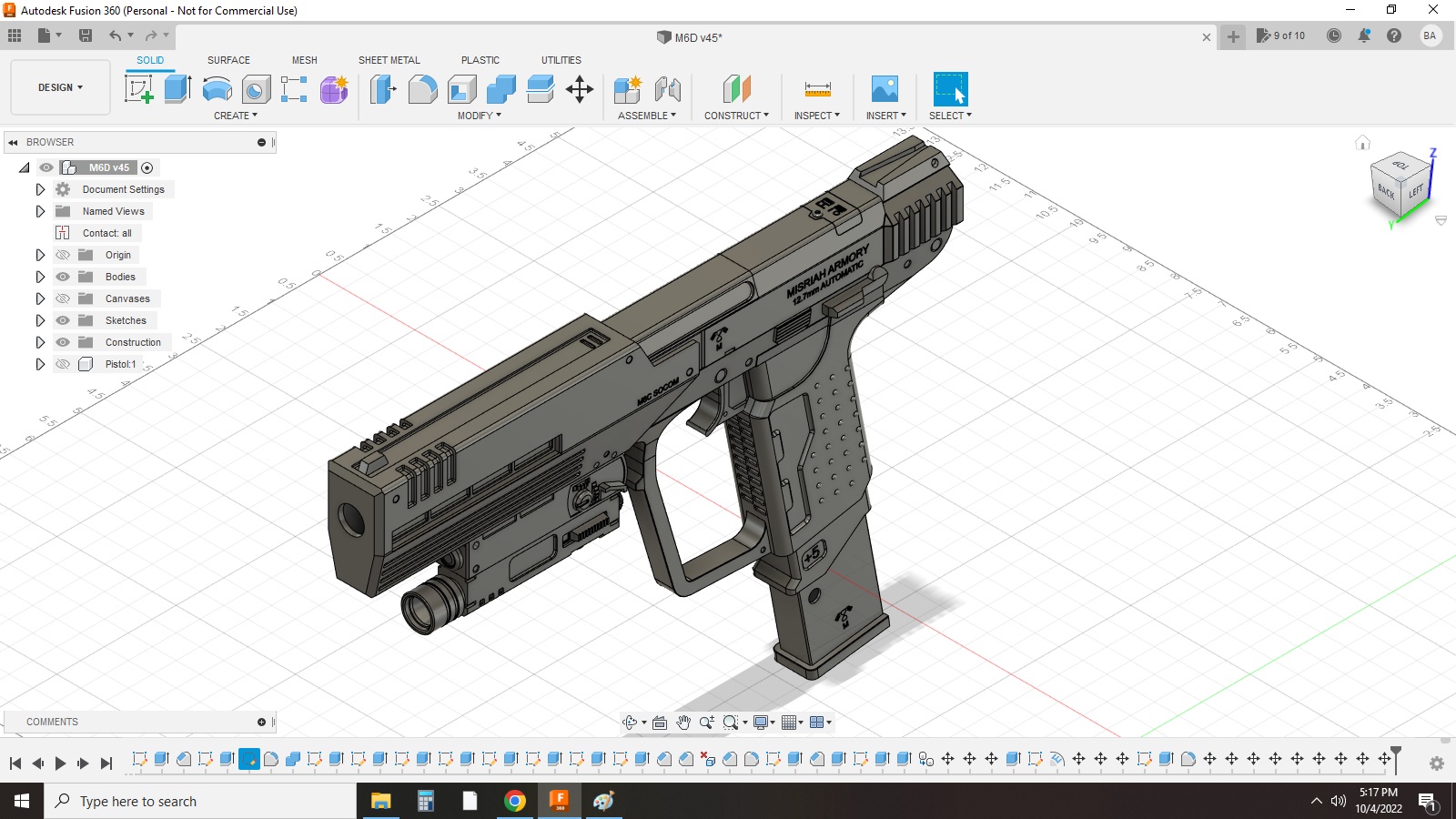1456x819 pixels.
Task: Toggle visibility of Pistol:1 component
Action: tap(63, 364)
